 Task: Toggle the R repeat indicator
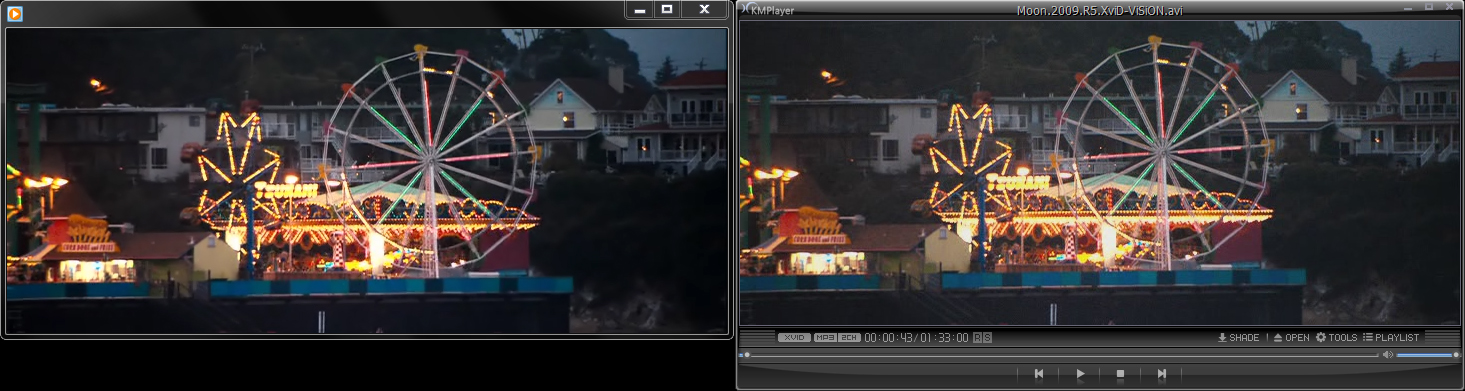(977, 338)
